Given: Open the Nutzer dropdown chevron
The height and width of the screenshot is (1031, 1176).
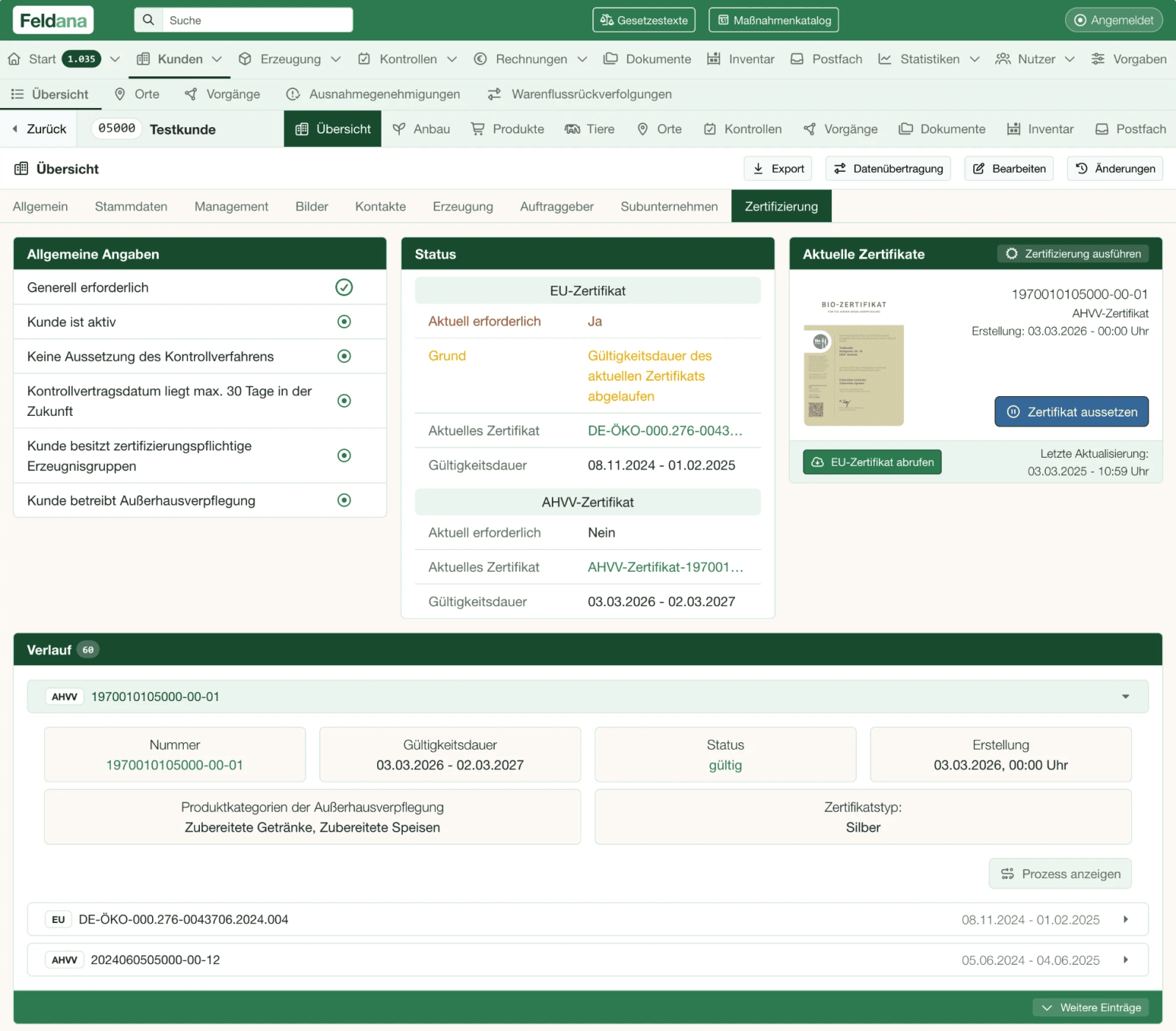Looking at the screenshot, I should click(x=1069, y=59).
